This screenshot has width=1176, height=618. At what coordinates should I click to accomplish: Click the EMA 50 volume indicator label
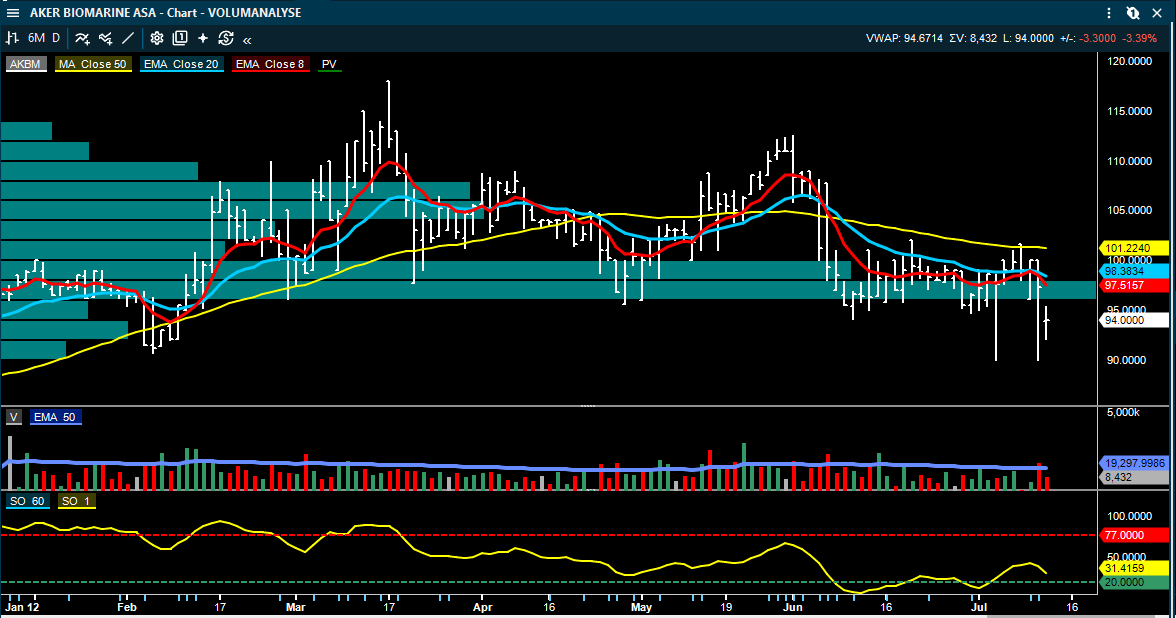(x=56, y=417)
